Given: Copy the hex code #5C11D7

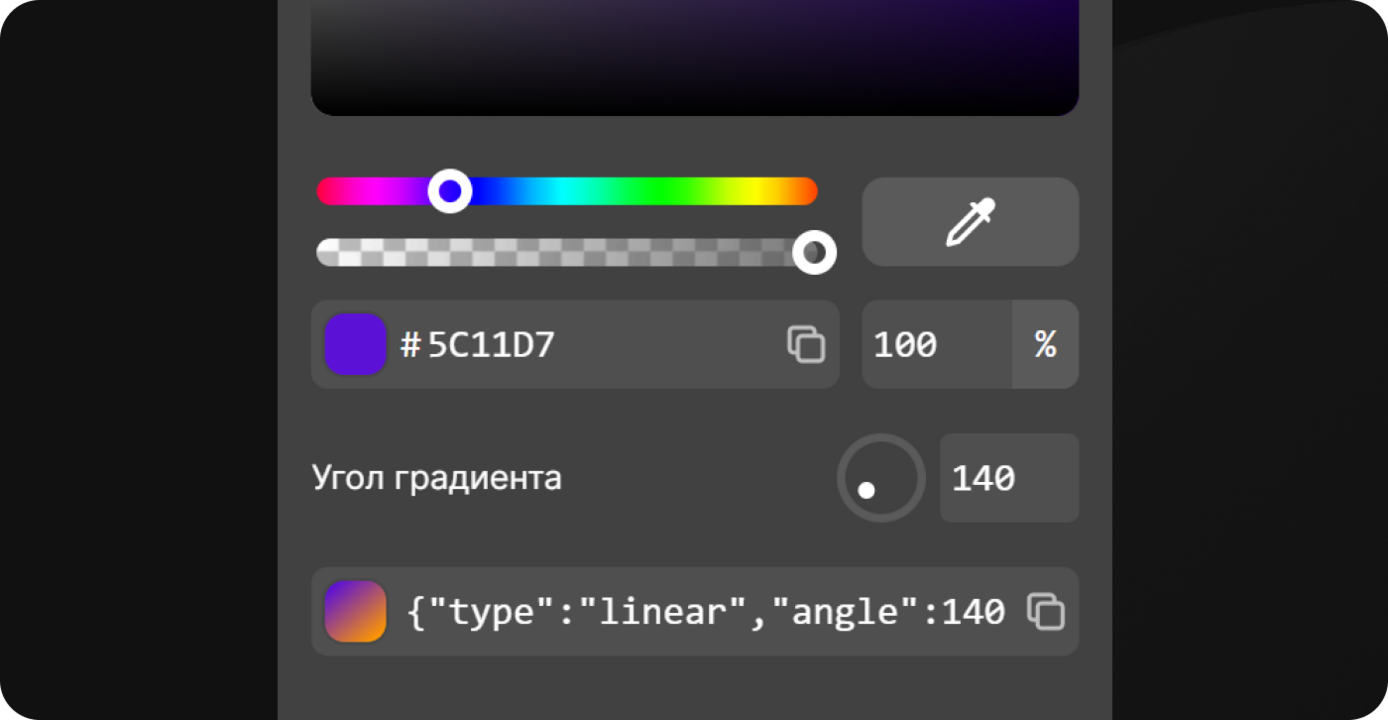Looking at the screenshot, I should tap(806, 344).
